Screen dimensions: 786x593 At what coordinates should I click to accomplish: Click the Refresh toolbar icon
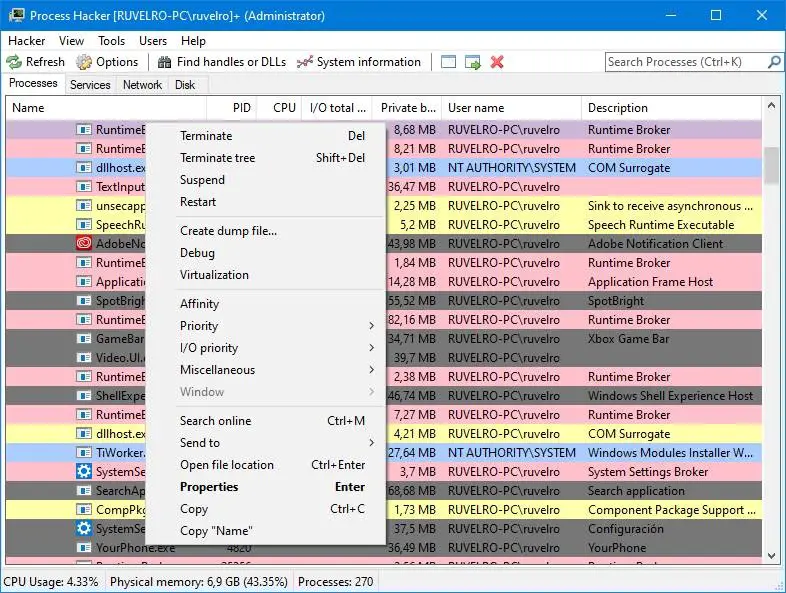(14, 62)
